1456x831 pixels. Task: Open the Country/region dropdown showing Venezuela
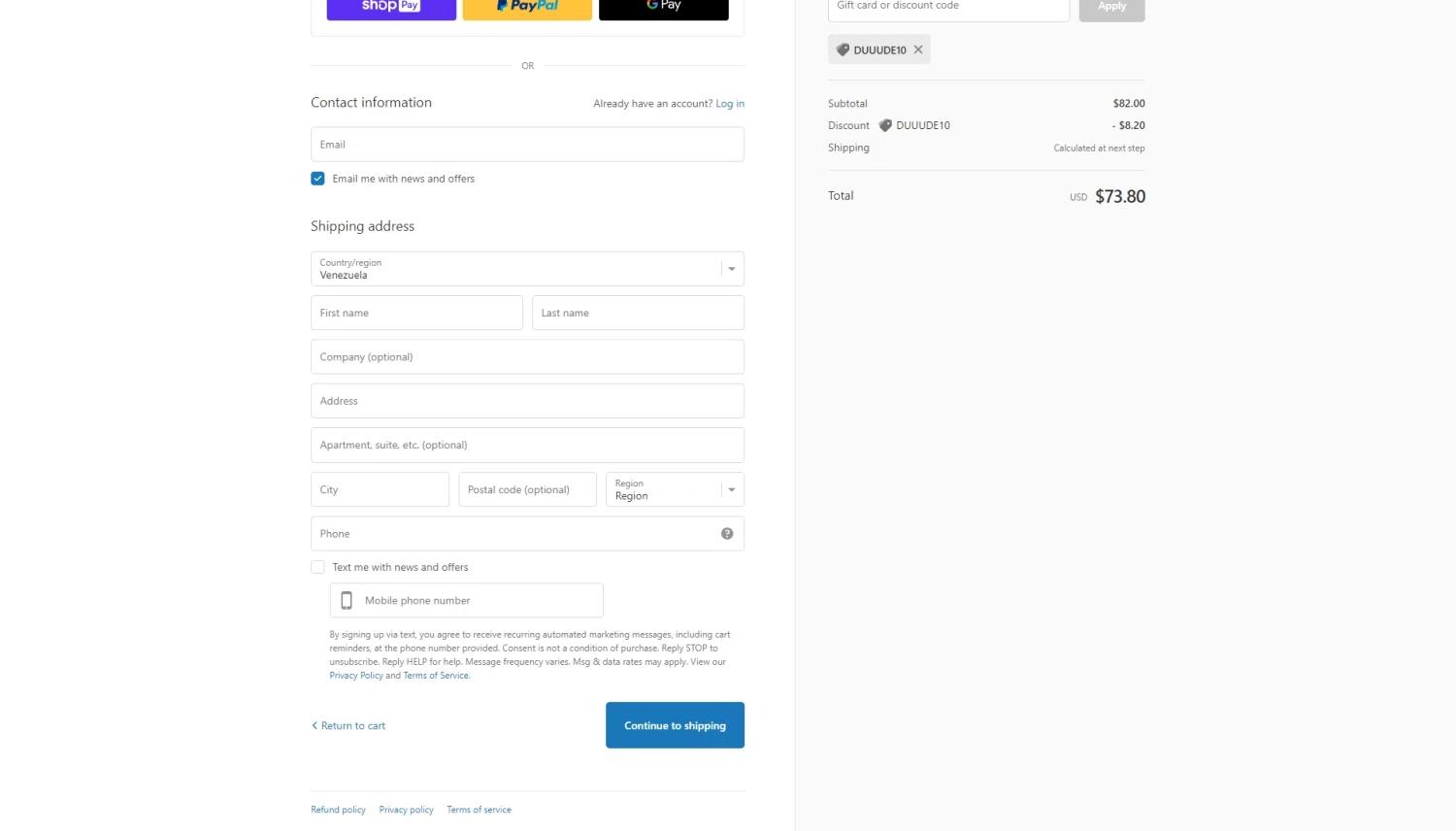[x=527, y=269]
